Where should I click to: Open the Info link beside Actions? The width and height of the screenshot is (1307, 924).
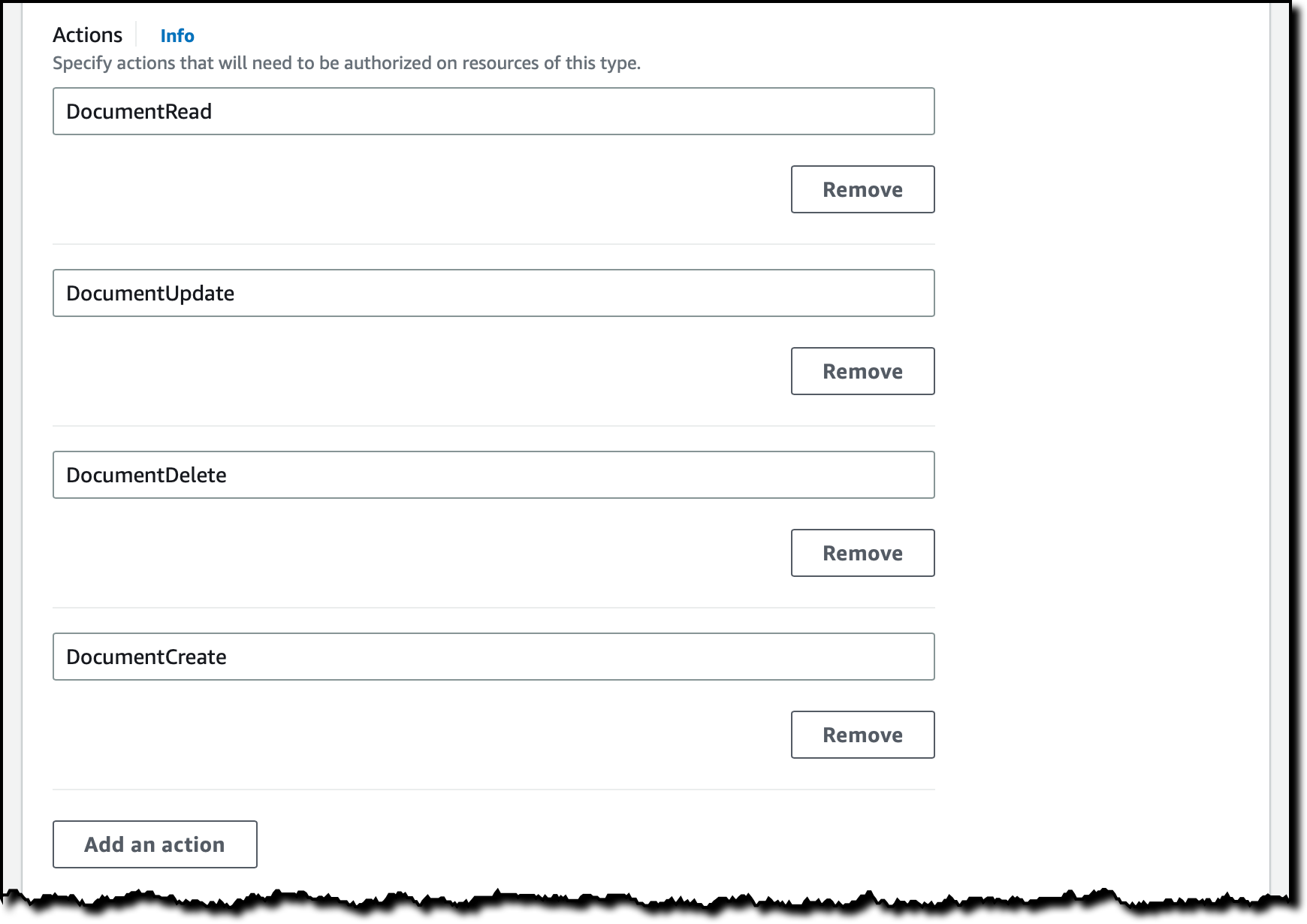click(x=177, y=36)
